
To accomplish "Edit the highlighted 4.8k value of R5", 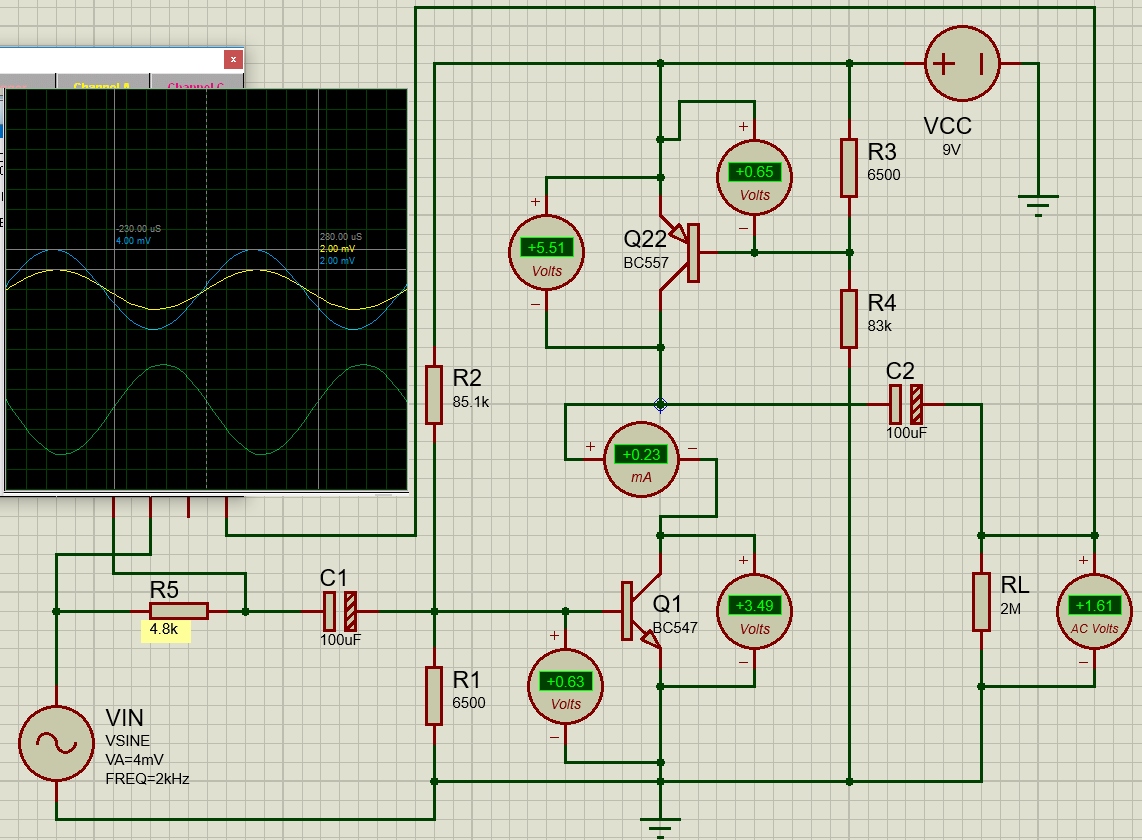I will (164, 629).
